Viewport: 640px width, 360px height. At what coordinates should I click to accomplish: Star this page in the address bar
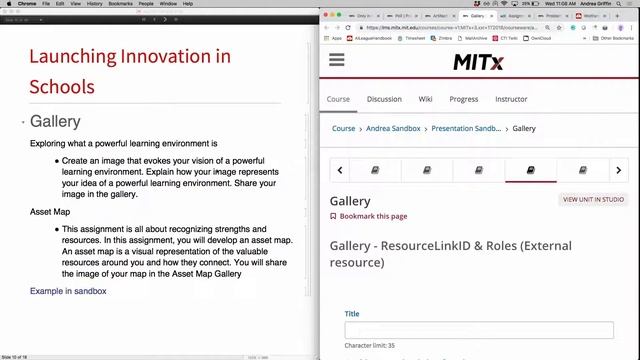(x=559, y=28)
